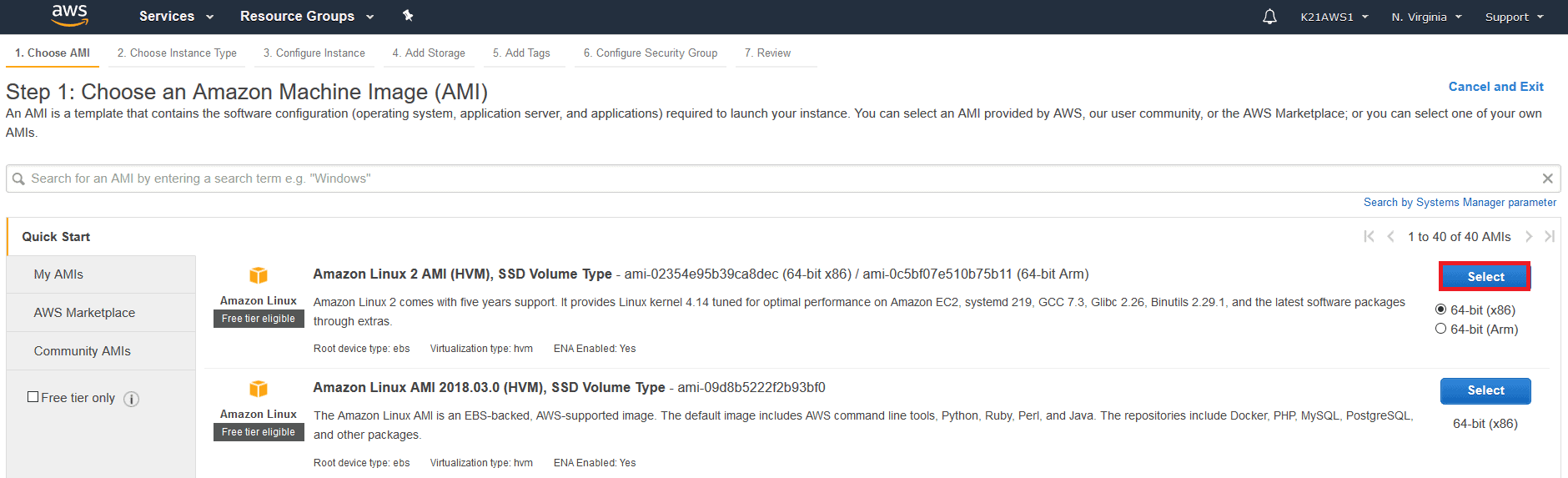This screenshot has width=1568, height=478.
Task: Select the Amazon Linux AMI 2018.03.0
Action: (x=1485, y=390)
